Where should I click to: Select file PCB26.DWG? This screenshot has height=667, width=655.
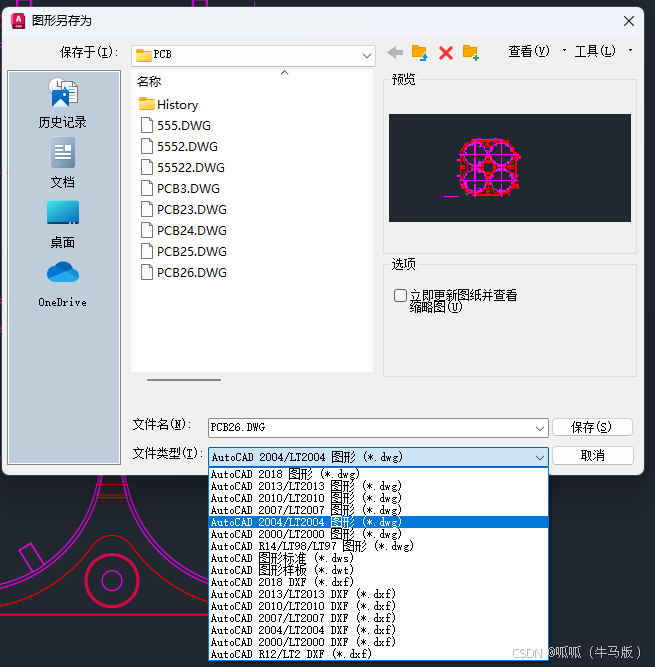(x=184, y=273)
